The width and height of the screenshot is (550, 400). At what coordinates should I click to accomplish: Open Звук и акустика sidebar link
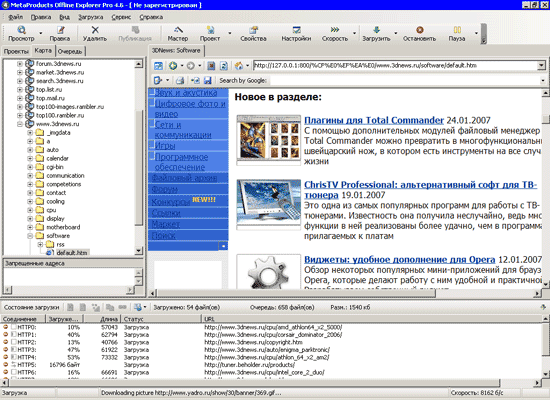pos(186,93)
